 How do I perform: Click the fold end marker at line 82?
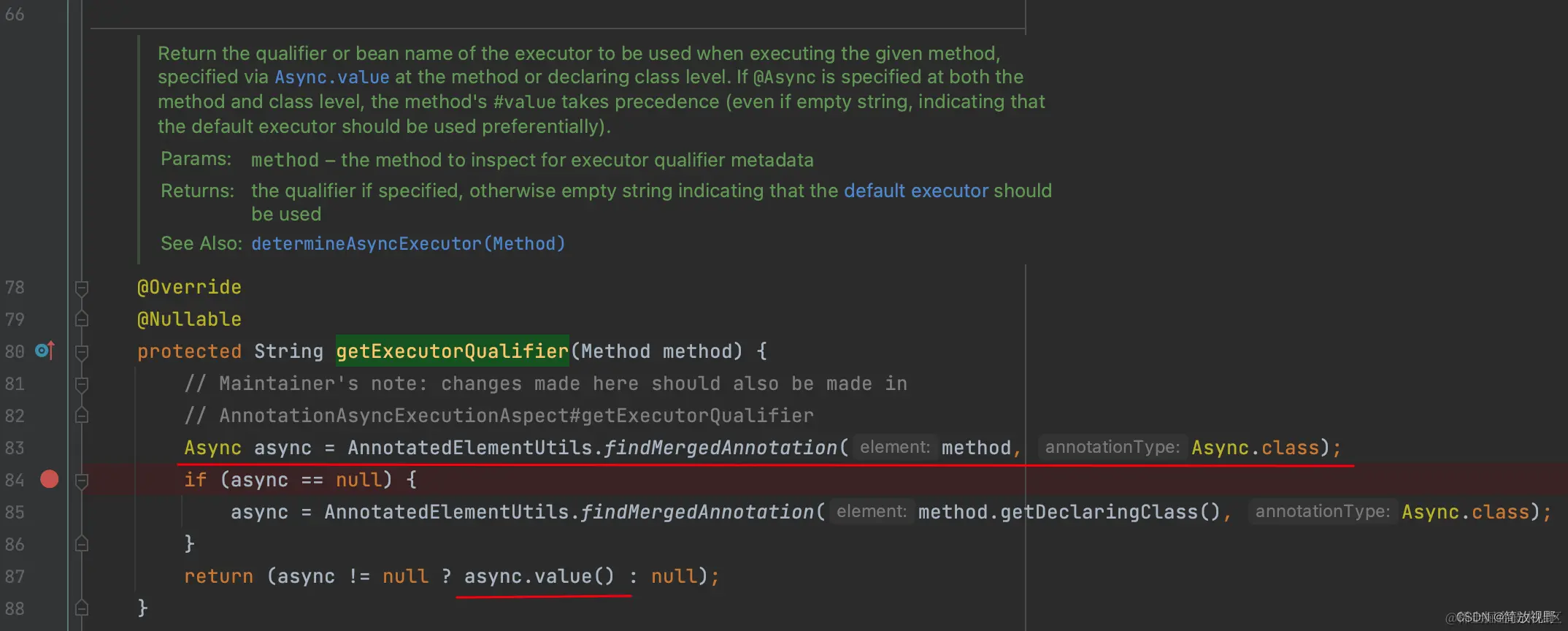tap(82, 416)
